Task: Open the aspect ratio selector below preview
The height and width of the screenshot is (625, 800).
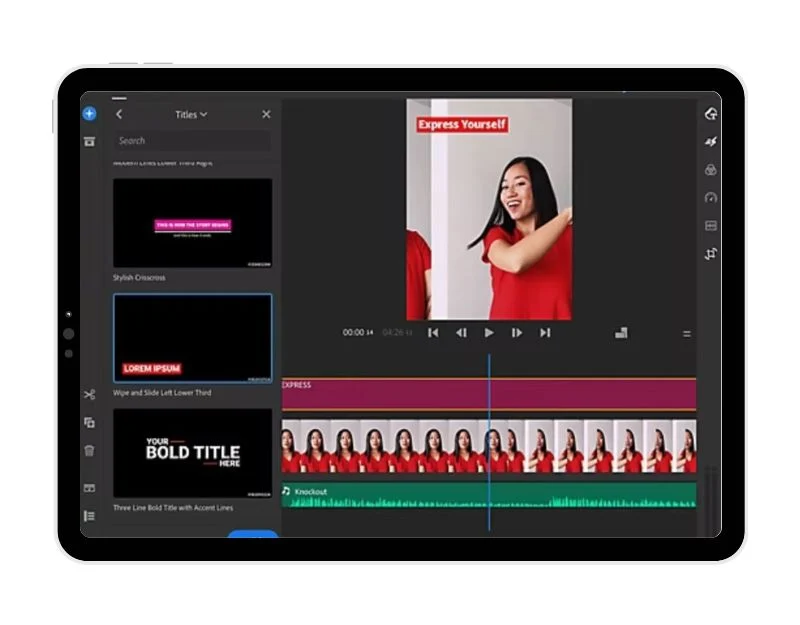Action: click(x=621, y=333)
